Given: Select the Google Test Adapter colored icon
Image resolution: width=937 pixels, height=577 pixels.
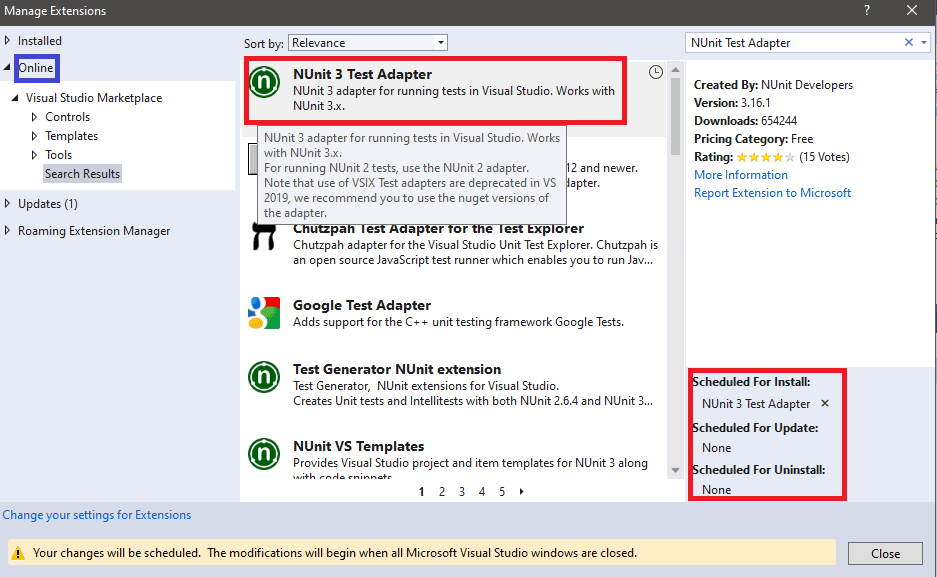Looking at the screenshot, I should coord(263,313).
